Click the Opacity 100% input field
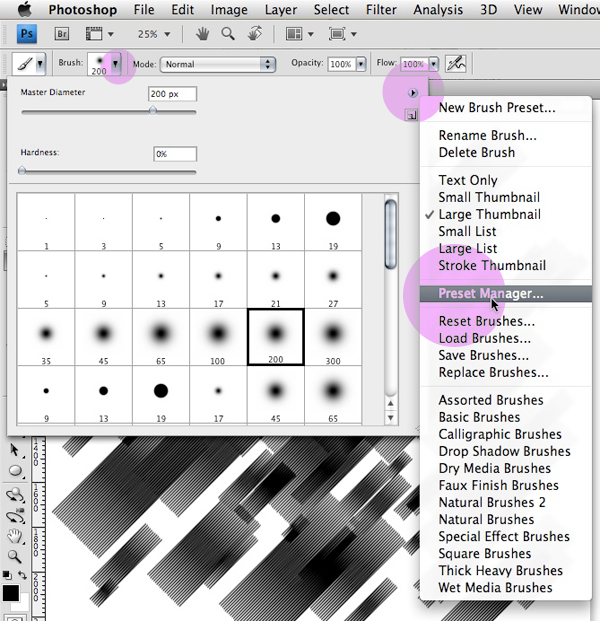 pyautogui.click(x=341, y=64)
